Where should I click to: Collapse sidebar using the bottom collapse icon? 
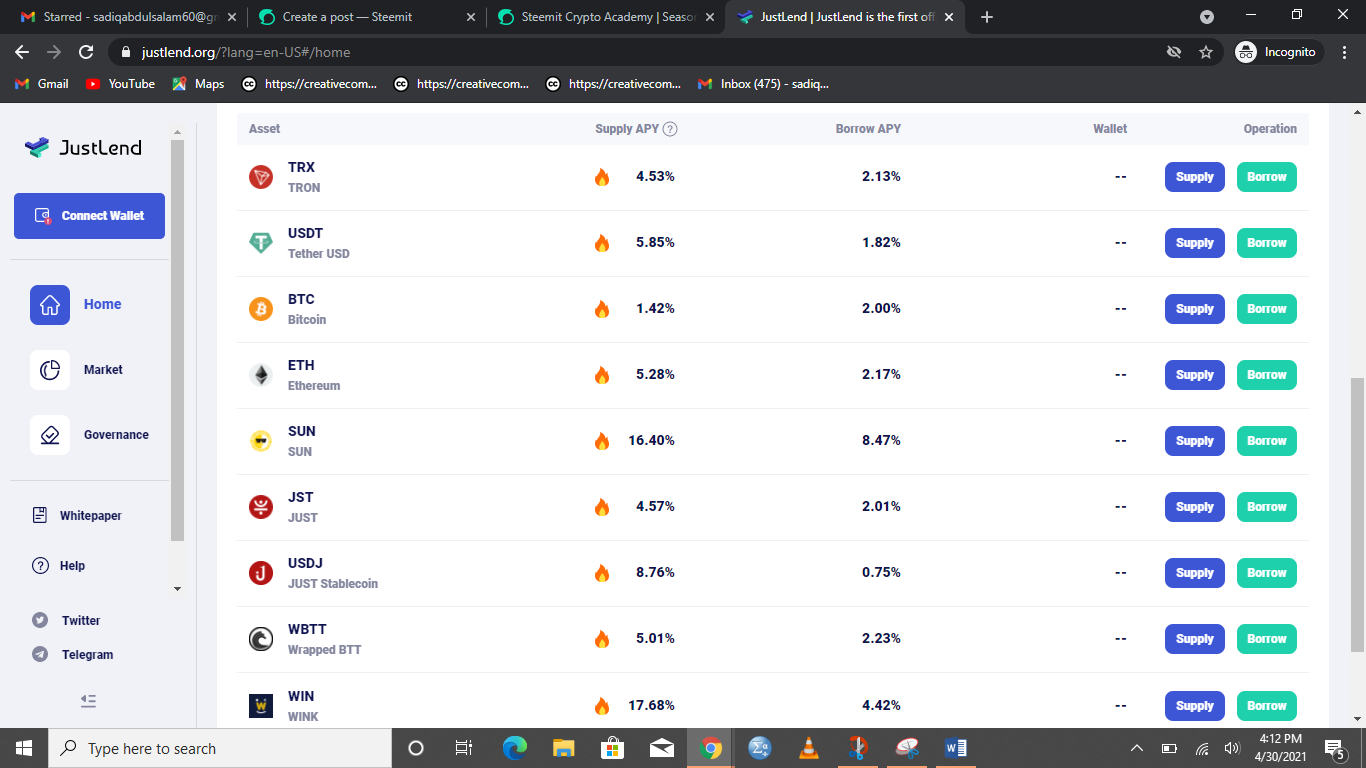coord(88,701)
